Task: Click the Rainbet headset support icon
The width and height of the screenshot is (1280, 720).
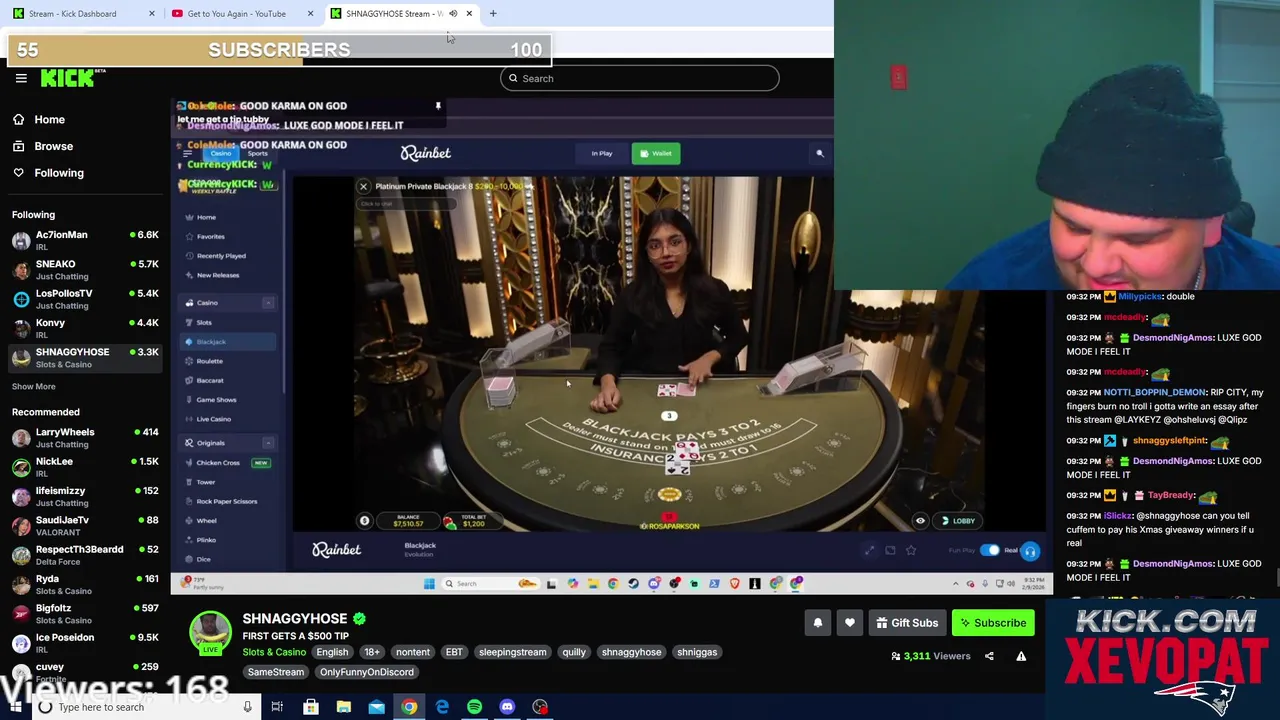Action: click(x=1030, y=551)
